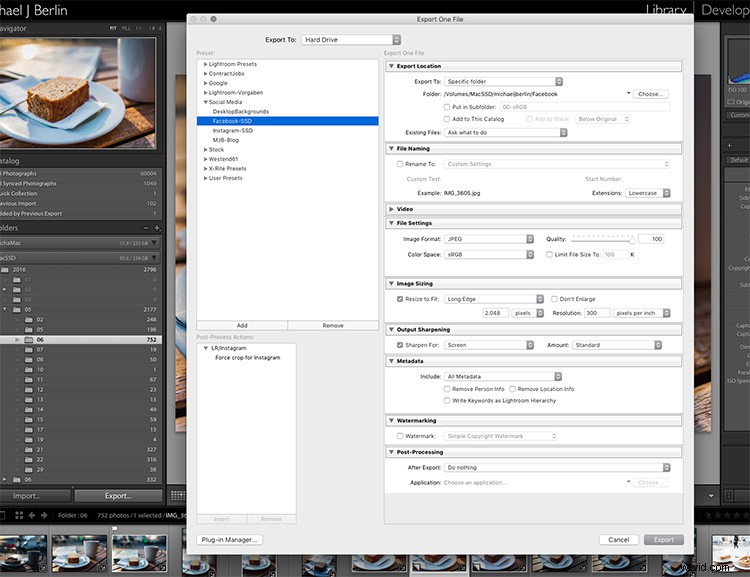Viewport: 750px width, 577px height.
Task: Enable the Put in Subfolder checkbox
Action: pos(447,107)
